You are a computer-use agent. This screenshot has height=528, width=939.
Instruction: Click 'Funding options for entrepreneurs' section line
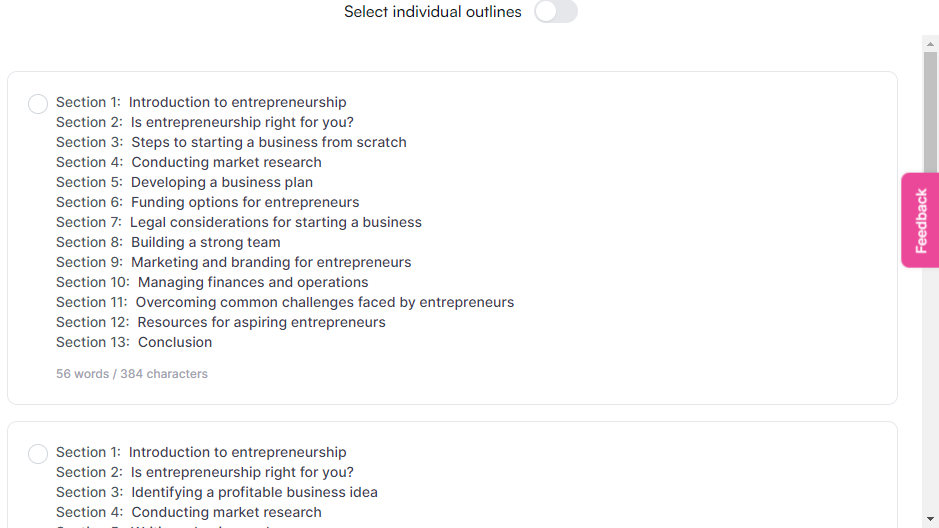244,202
